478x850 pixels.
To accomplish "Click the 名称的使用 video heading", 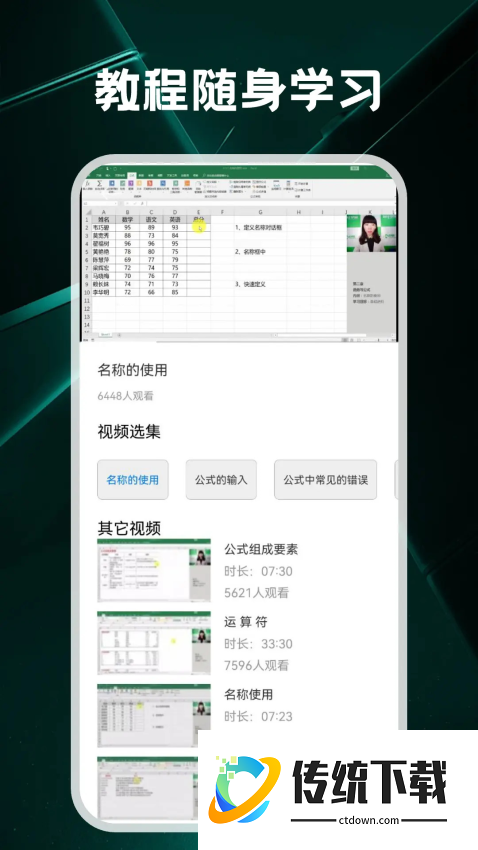I will coord(132,370).
